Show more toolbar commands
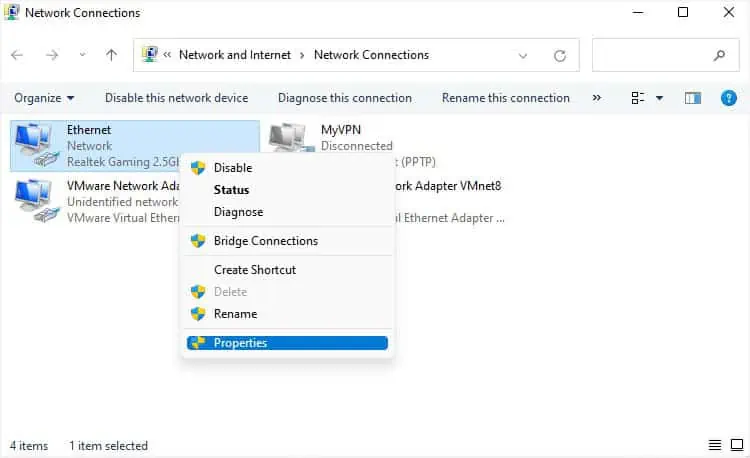The width and height of the screenshot is (750, 458). 596,98
